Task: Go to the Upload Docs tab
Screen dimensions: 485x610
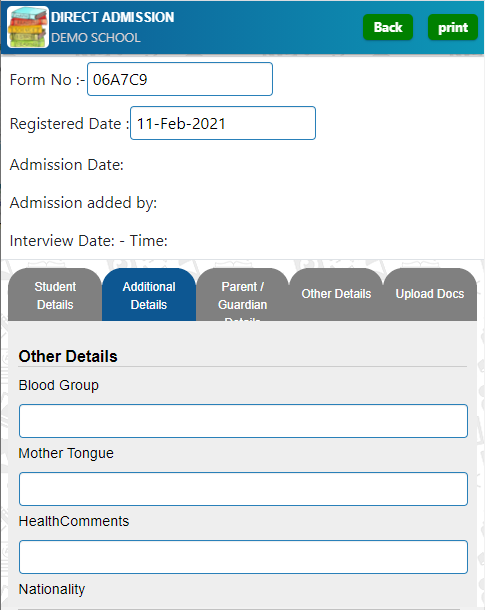Action: pyautogui.click(x=430, y=294)
